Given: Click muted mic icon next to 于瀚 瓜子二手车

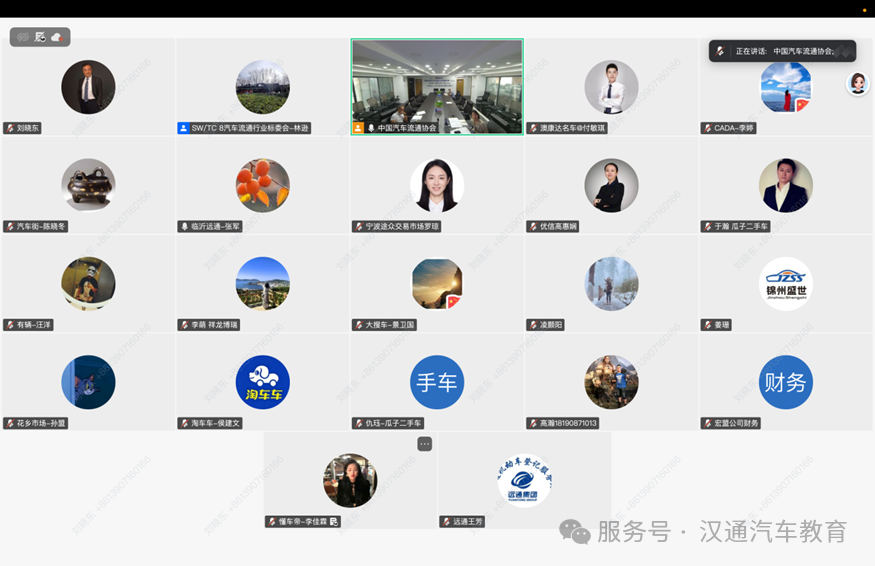Looking at the screenshot, I should 708,227.
